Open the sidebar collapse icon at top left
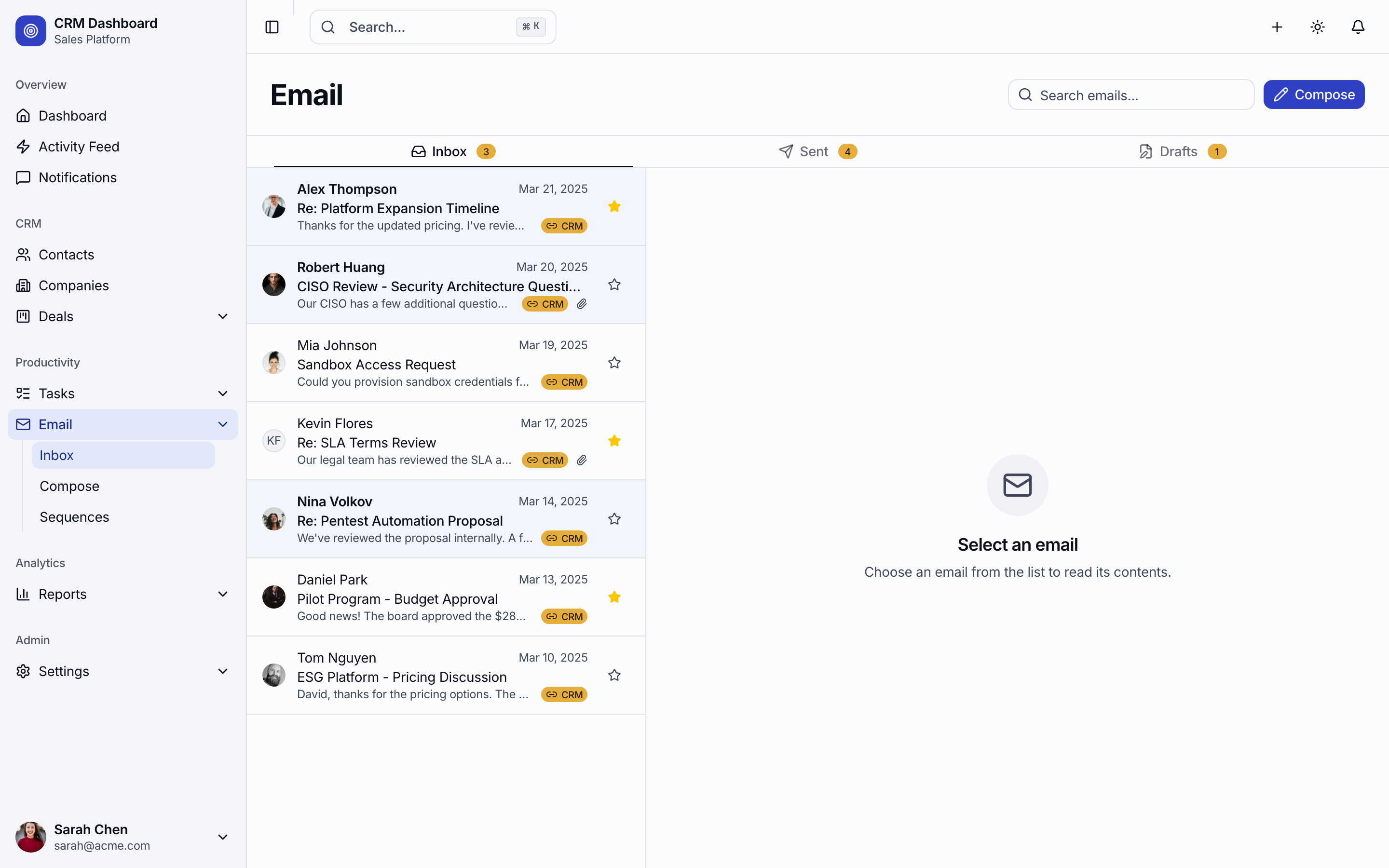 [x=272, y=27]
